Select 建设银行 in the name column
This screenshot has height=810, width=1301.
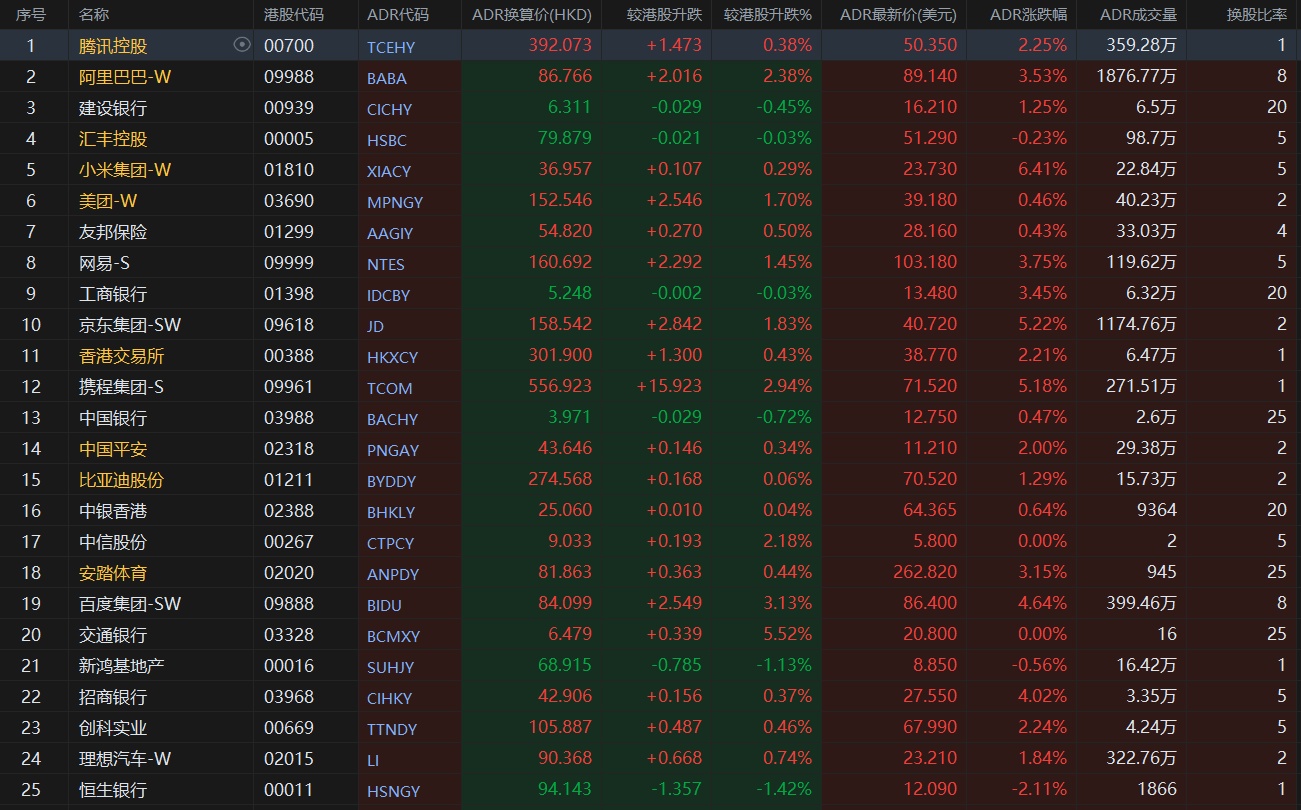click(x=113, y=108)
